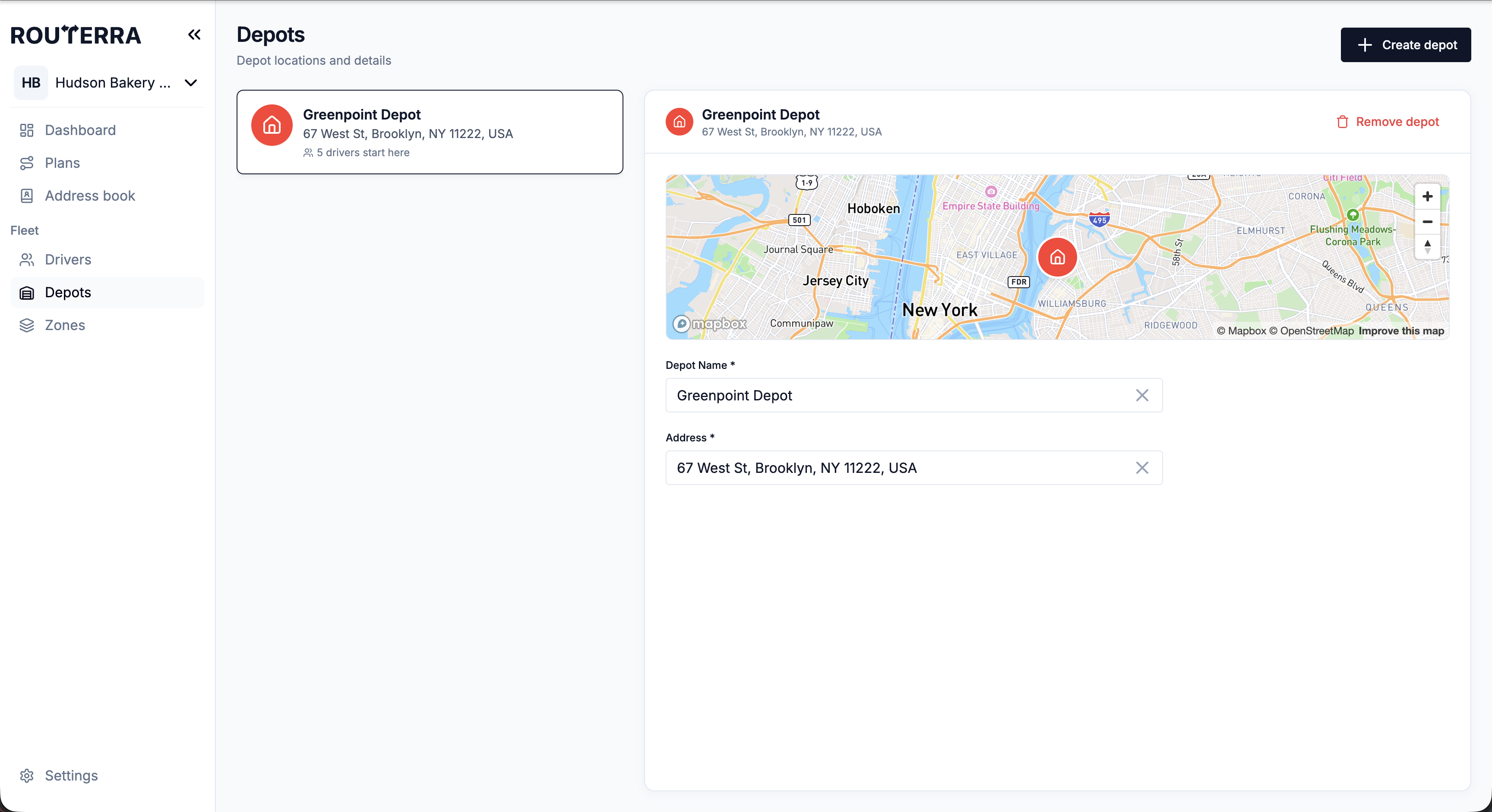The width and height of the screenshot is (1492, 812).
Task: Zoom in on the map
Action: click(1427, 196)
